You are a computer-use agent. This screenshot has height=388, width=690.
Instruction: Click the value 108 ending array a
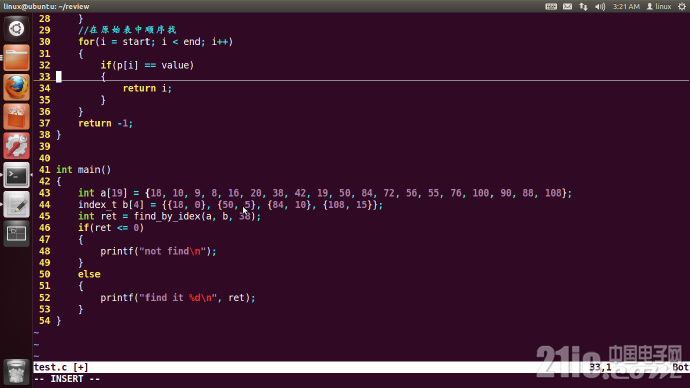(x=553, y=193)
